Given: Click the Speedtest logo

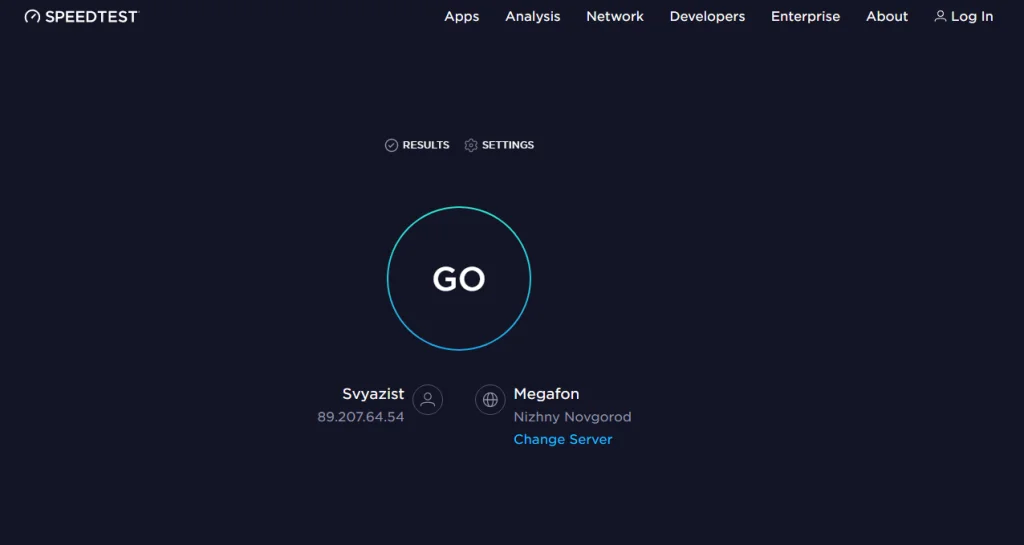Looking at the screenshot, I should (82, 16).
